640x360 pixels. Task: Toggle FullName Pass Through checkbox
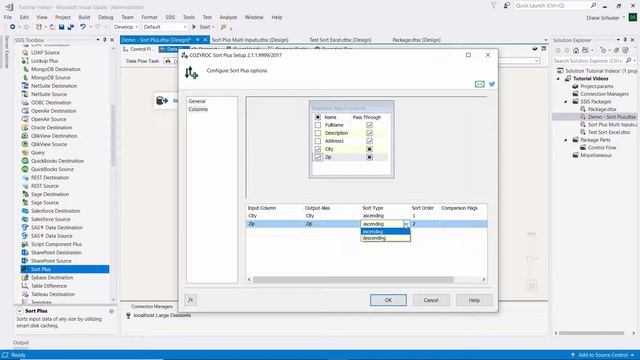tap(369, 125)
